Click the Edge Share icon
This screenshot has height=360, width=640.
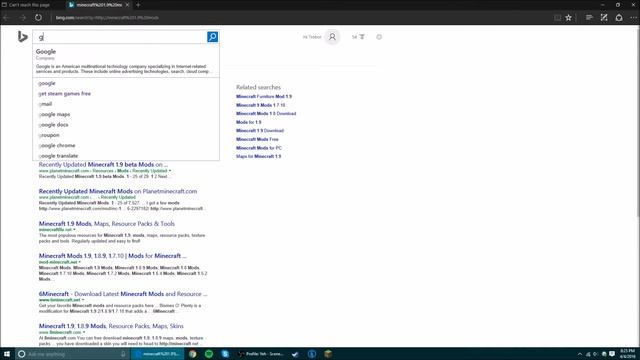[619, 18]
